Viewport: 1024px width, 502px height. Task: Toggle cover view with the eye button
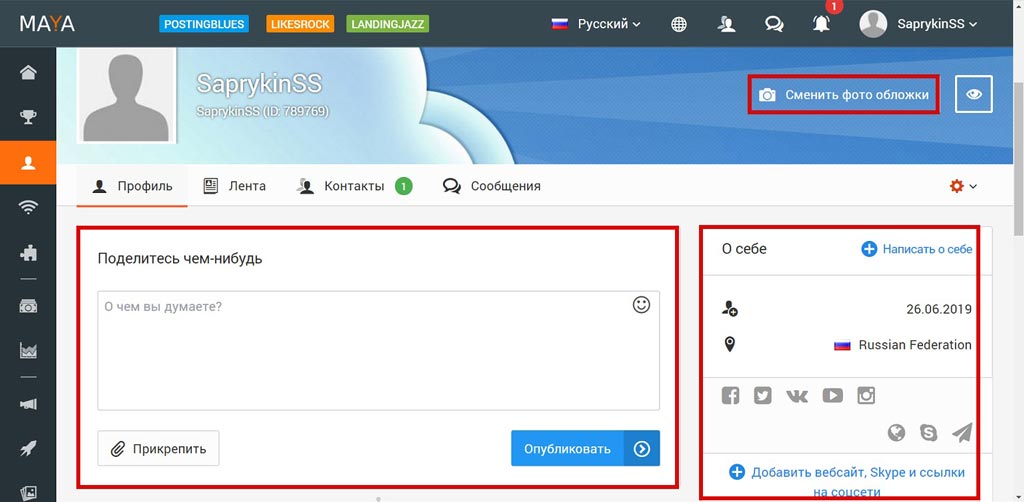click(x=974, y=95)
